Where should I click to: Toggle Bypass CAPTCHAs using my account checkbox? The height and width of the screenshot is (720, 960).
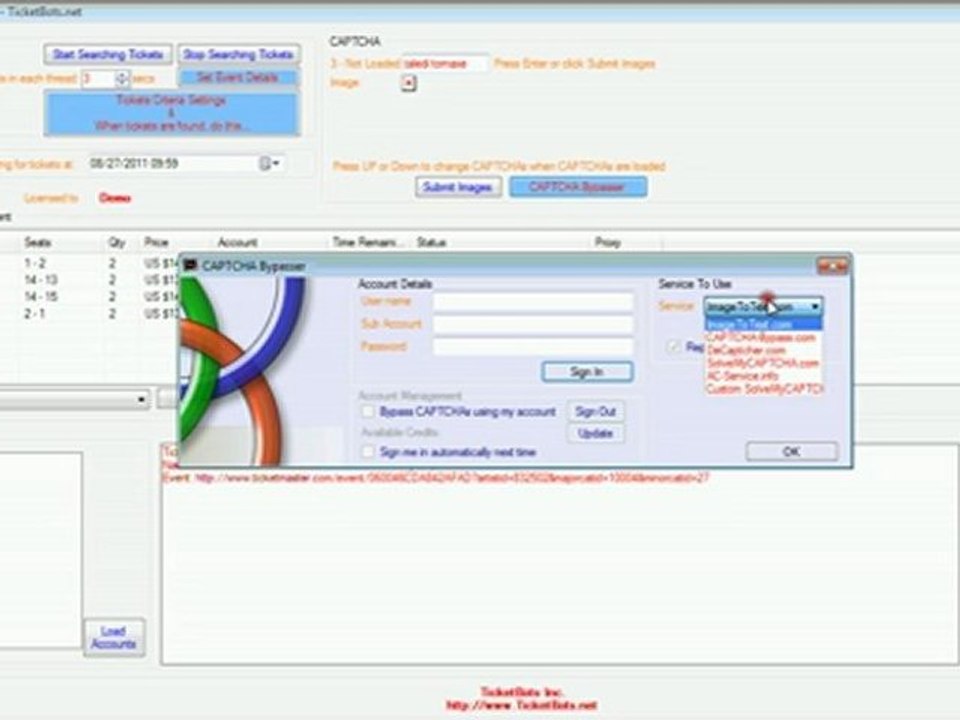point(368,411)
